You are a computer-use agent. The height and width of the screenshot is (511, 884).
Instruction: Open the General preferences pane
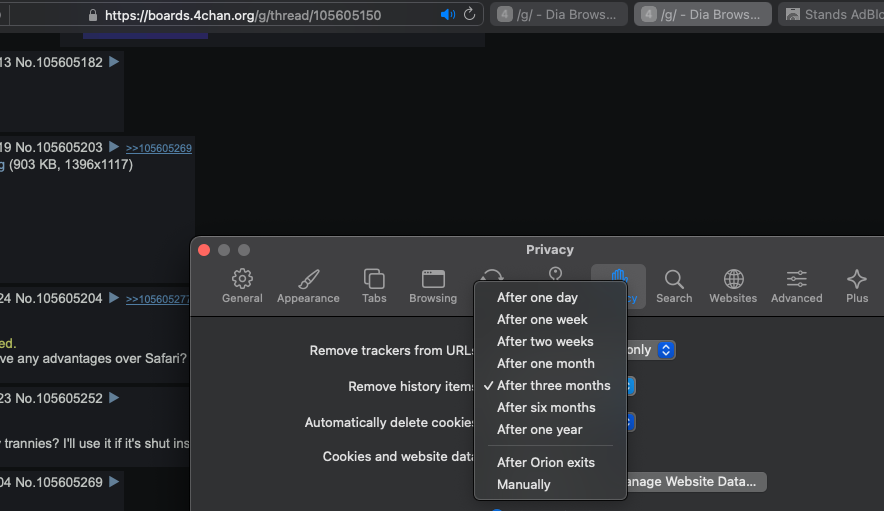pos(242,286)
